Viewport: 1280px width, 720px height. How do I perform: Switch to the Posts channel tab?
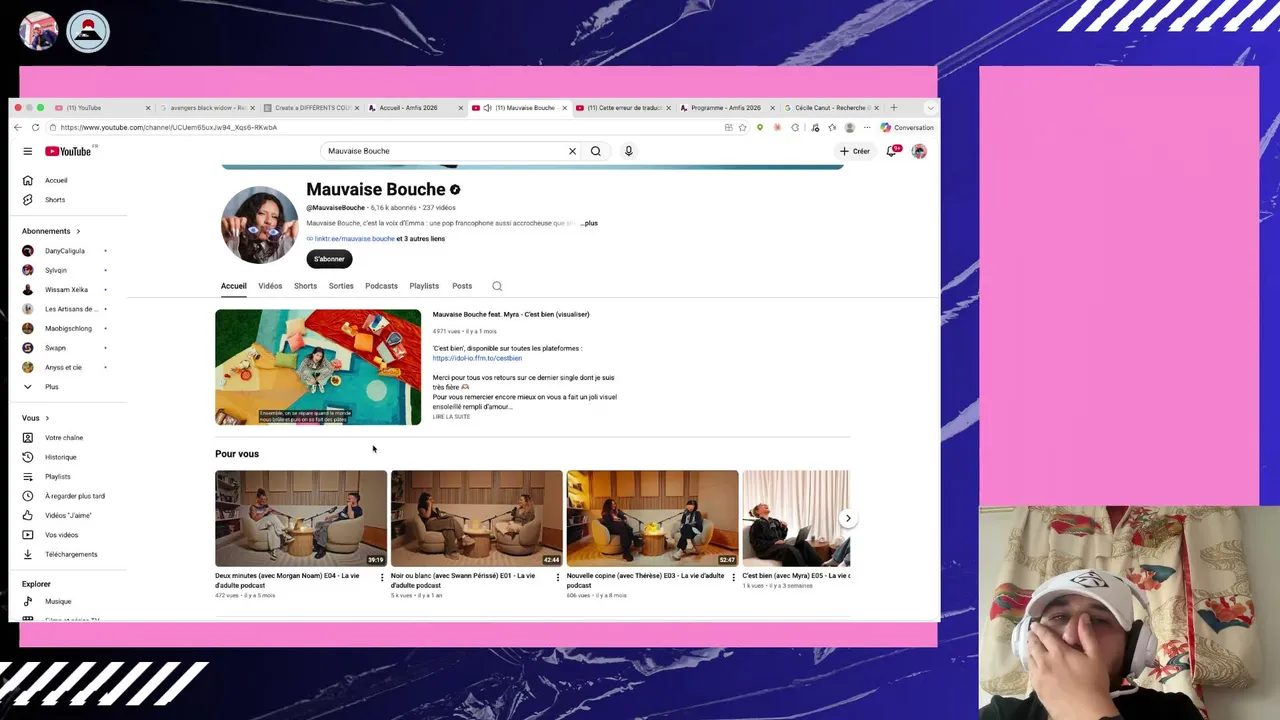462,286
